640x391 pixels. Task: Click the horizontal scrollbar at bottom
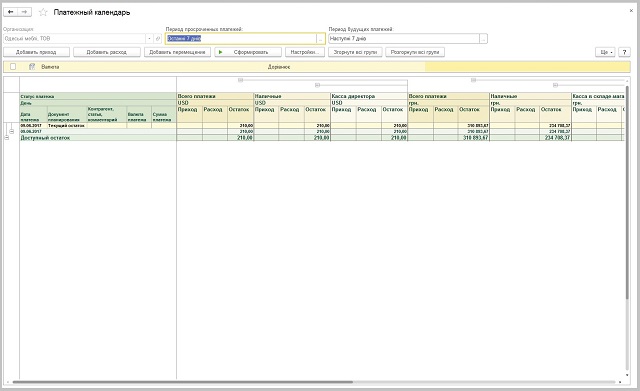(x=183, y=382)
